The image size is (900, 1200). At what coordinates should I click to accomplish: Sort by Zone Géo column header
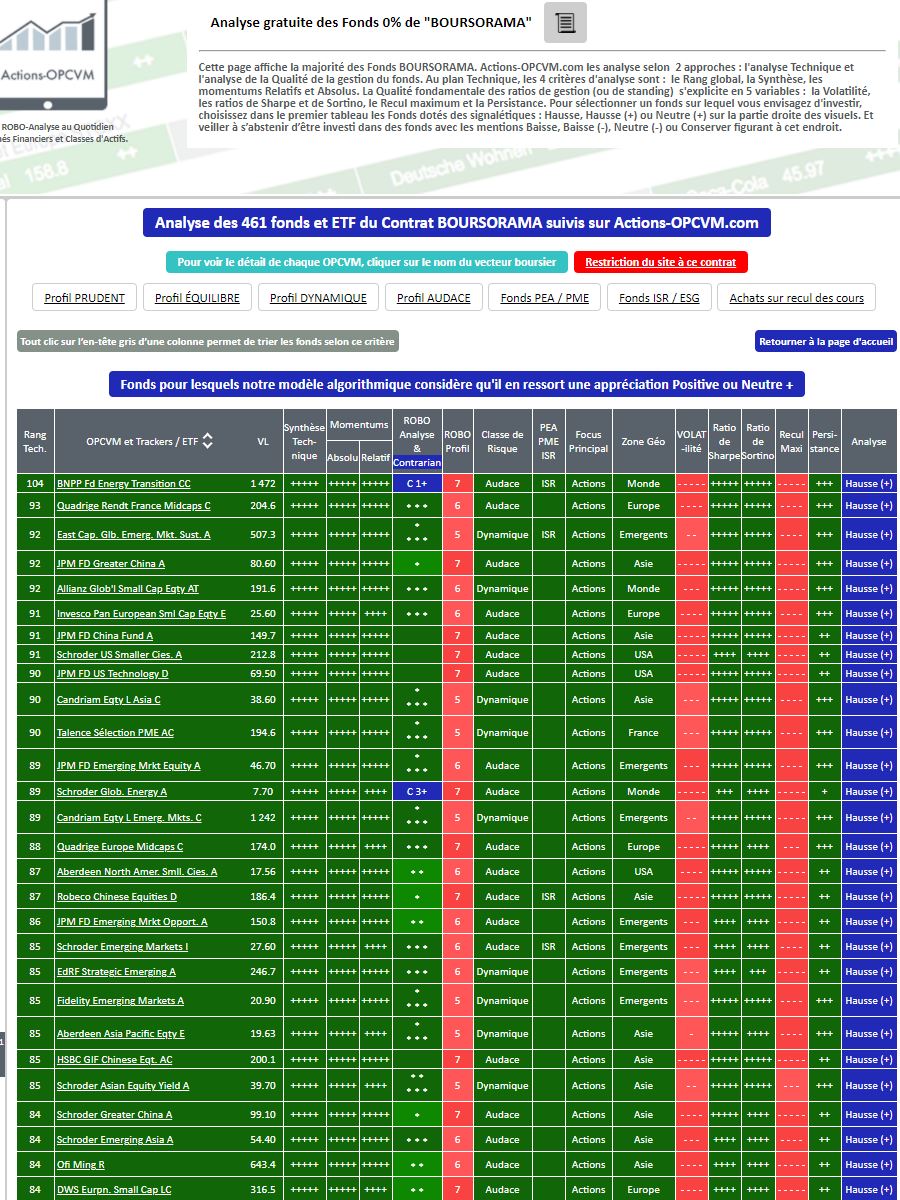(x=643, y=441)
